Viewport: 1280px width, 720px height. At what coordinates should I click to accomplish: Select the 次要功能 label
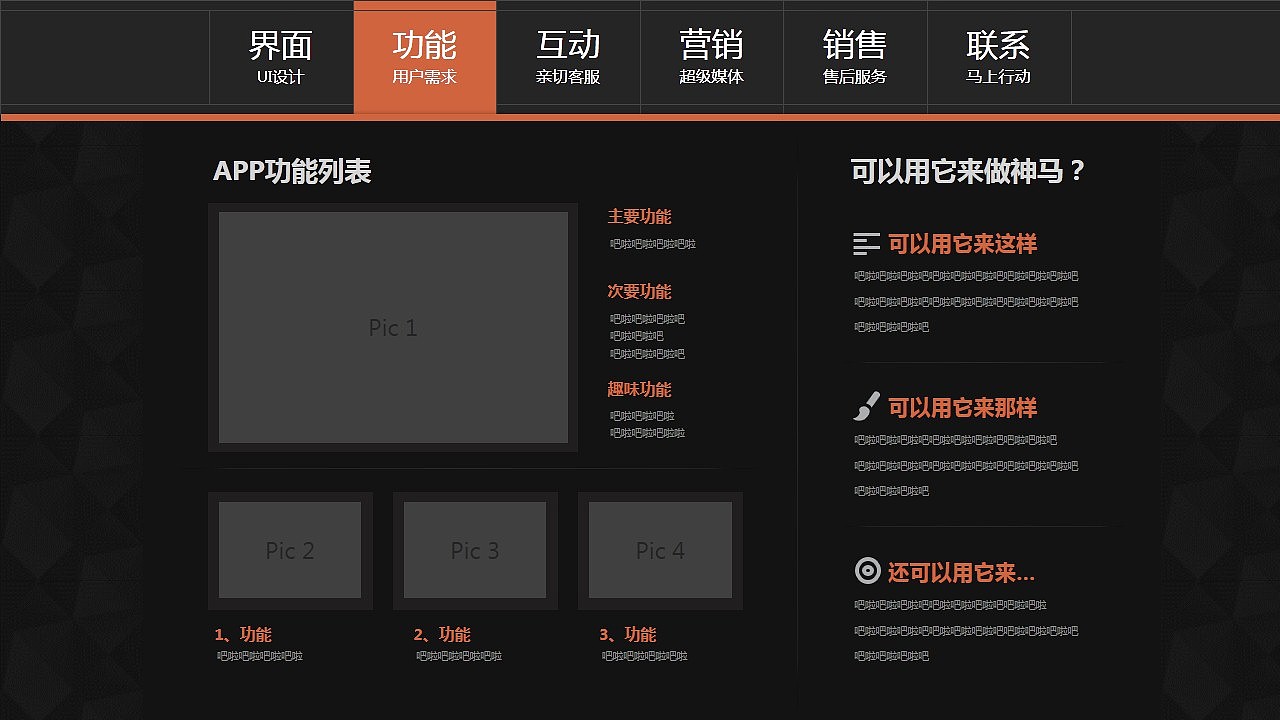coord(638,291)
